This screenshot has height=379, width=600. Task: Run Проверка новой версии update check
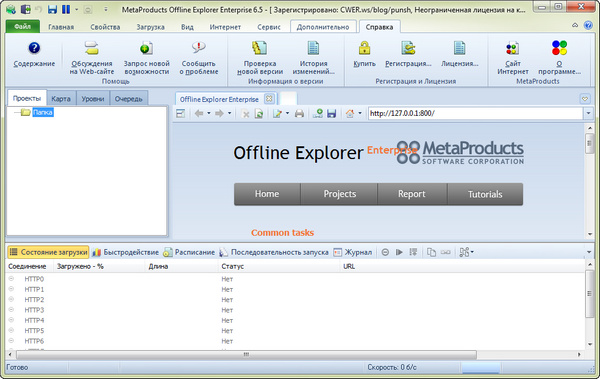point(260,57)
